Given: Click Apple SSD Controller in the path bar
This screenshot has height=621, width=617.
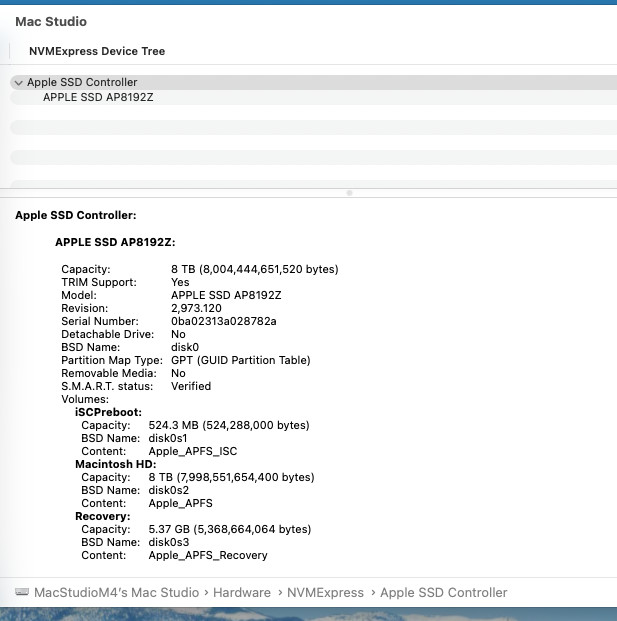Looking at the screenshot, I should (444, 592).
